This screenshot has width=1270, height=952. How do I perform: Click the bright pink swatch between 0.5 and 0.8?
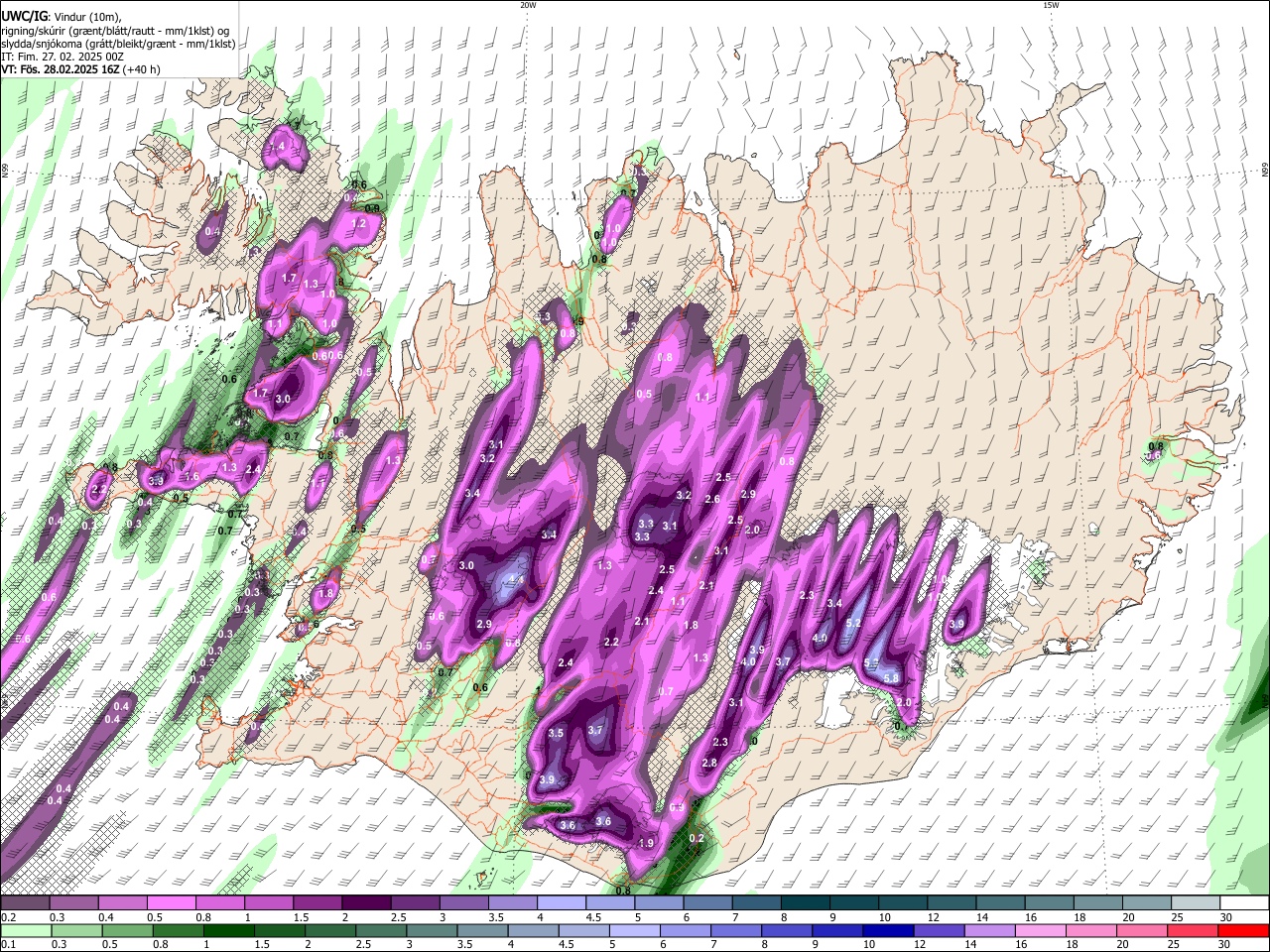tap(171, 903)
